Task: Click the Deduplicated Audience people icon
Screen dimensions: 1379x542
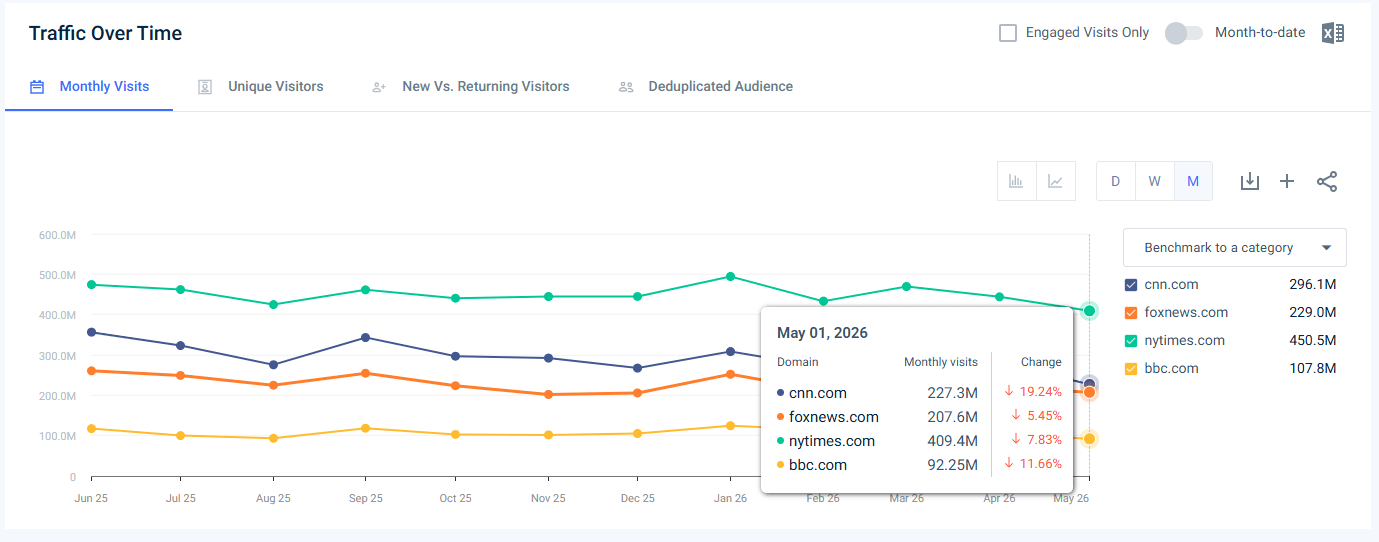Action: (626, 87)
